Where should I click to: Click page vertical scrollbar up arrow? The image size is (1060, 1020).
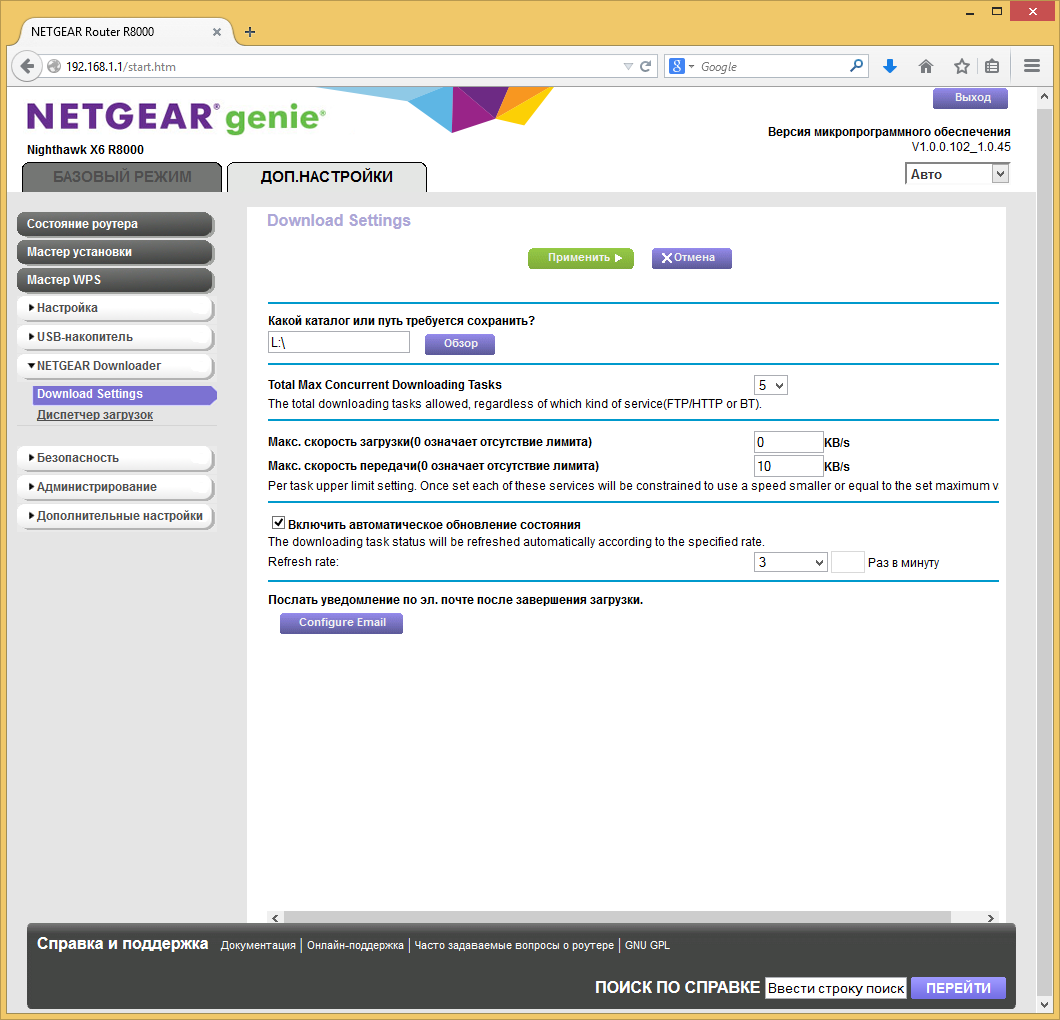coord(1044,97)
